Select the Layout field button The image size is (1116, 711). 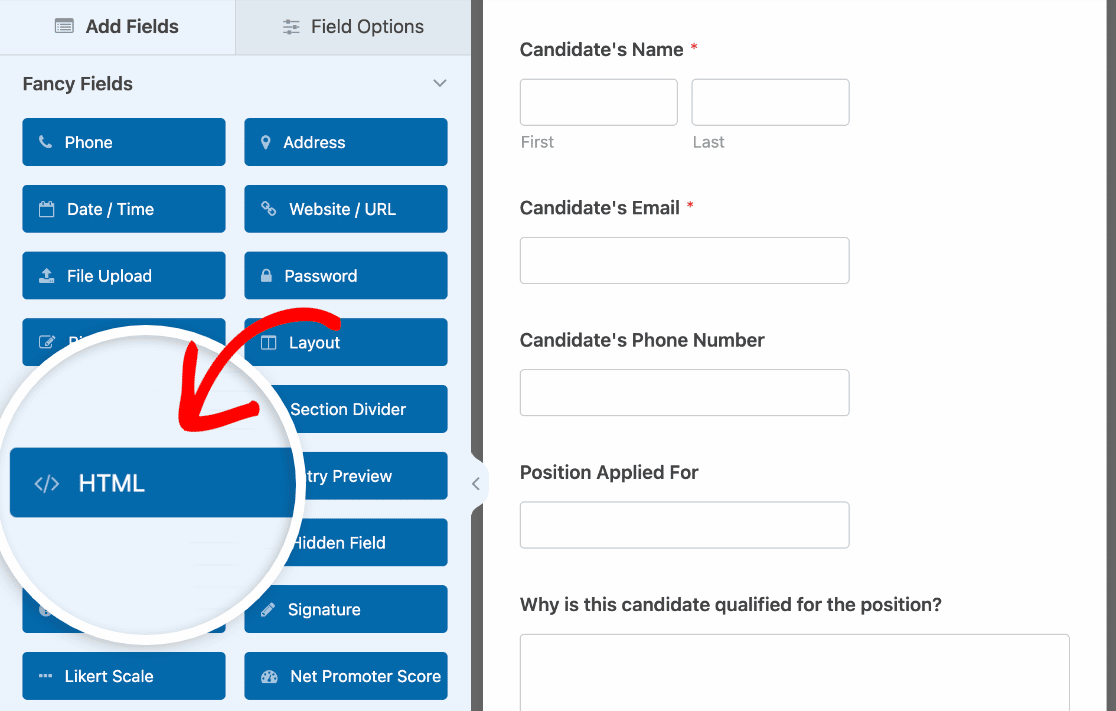coord(345,342)
